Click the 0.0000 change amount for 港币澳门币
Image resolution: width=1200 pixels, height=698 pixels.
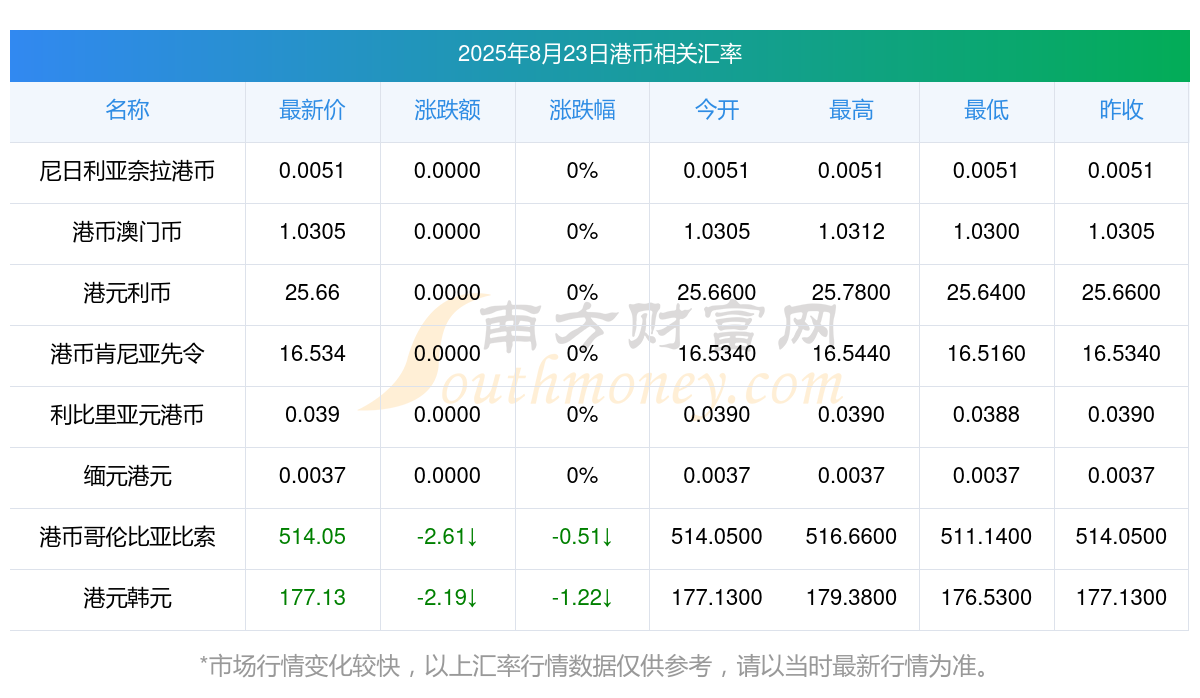click(x=447, y=232)
